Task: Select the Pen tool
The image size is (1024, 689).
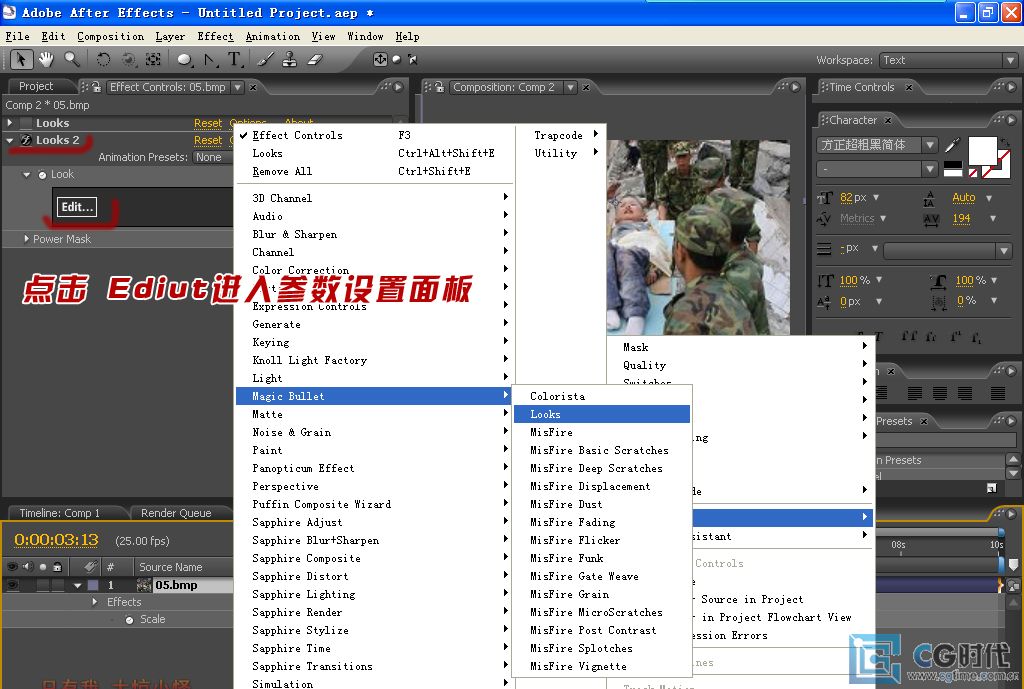Action: pyautogui.click(x=210, y=59)
